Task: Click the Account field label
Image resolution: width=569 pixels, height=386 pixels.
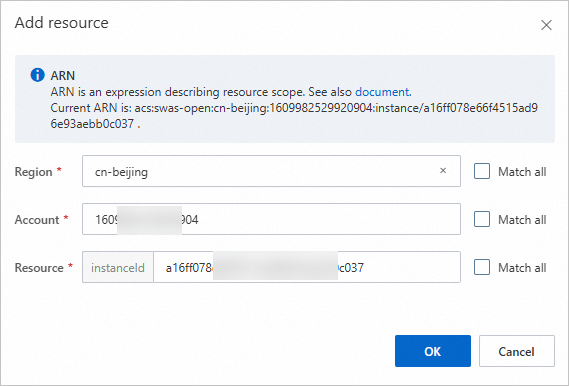Action: (37, 219)
